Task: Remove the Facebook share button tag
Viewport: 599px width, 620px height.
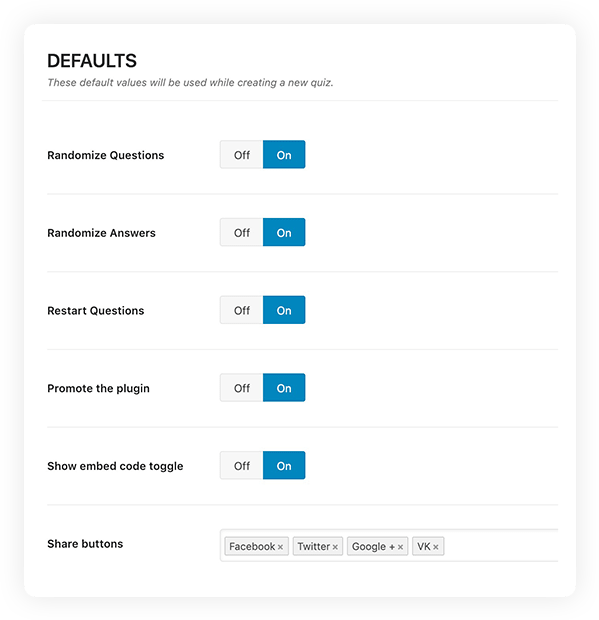Action: [x=280, y=547]
